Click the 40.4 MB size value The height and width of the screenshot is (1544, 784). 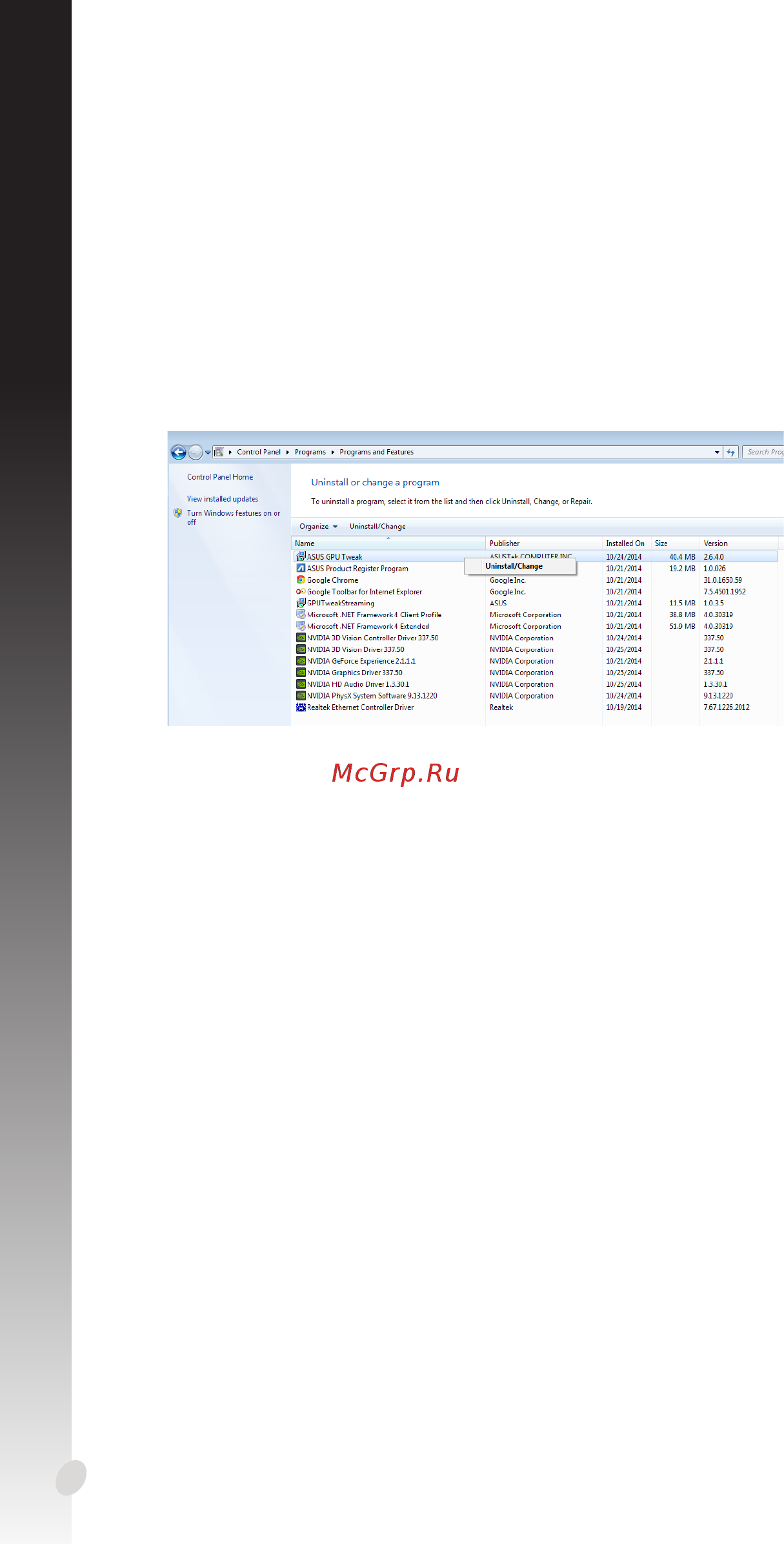[682, 557]
